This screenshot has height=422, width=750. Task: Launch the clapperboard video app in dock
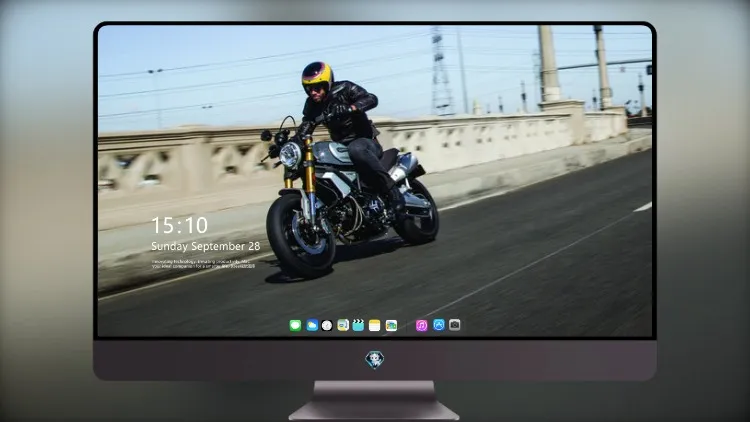tap(358, 325)
